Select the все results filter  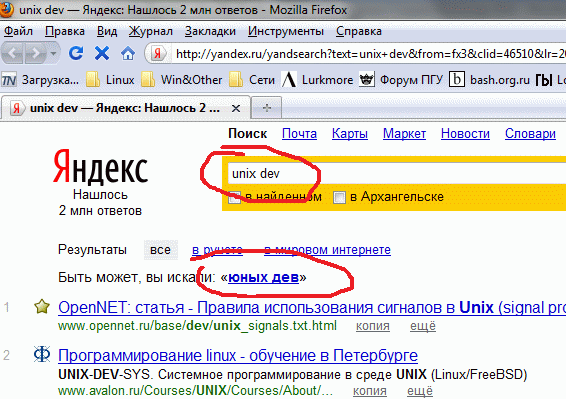coord(161,250)
